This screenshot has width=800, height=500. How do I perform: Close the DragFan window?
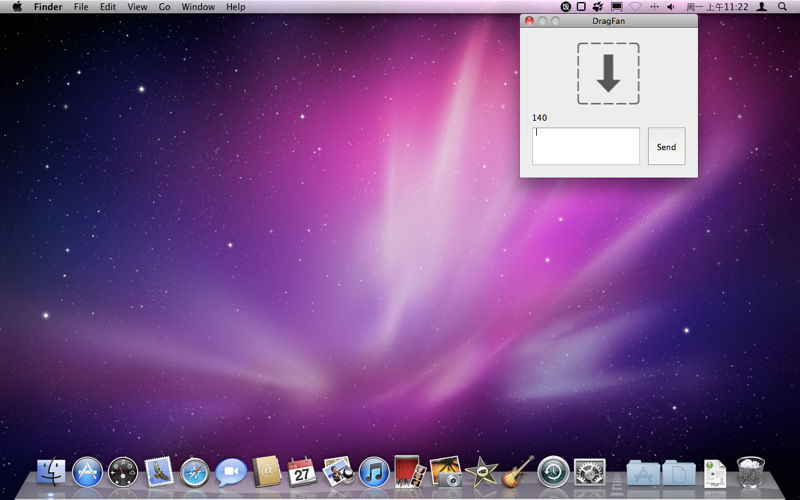click(x=529, y=20)
